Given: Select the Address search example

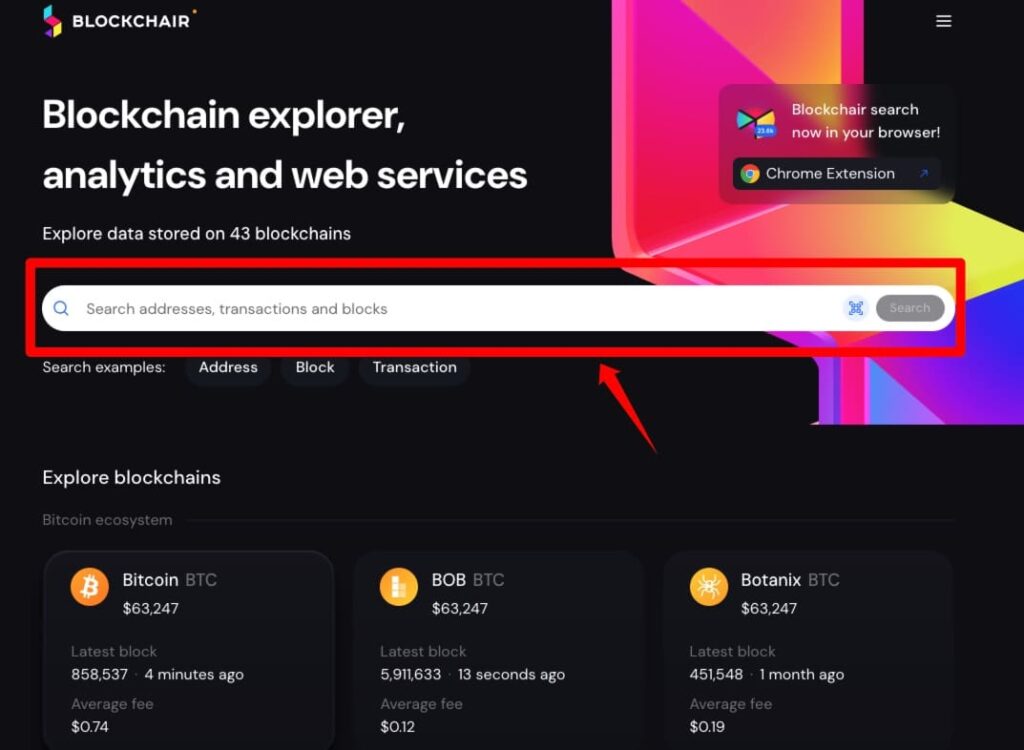Looking at the screenshot, I should click(x=227, y=367).
